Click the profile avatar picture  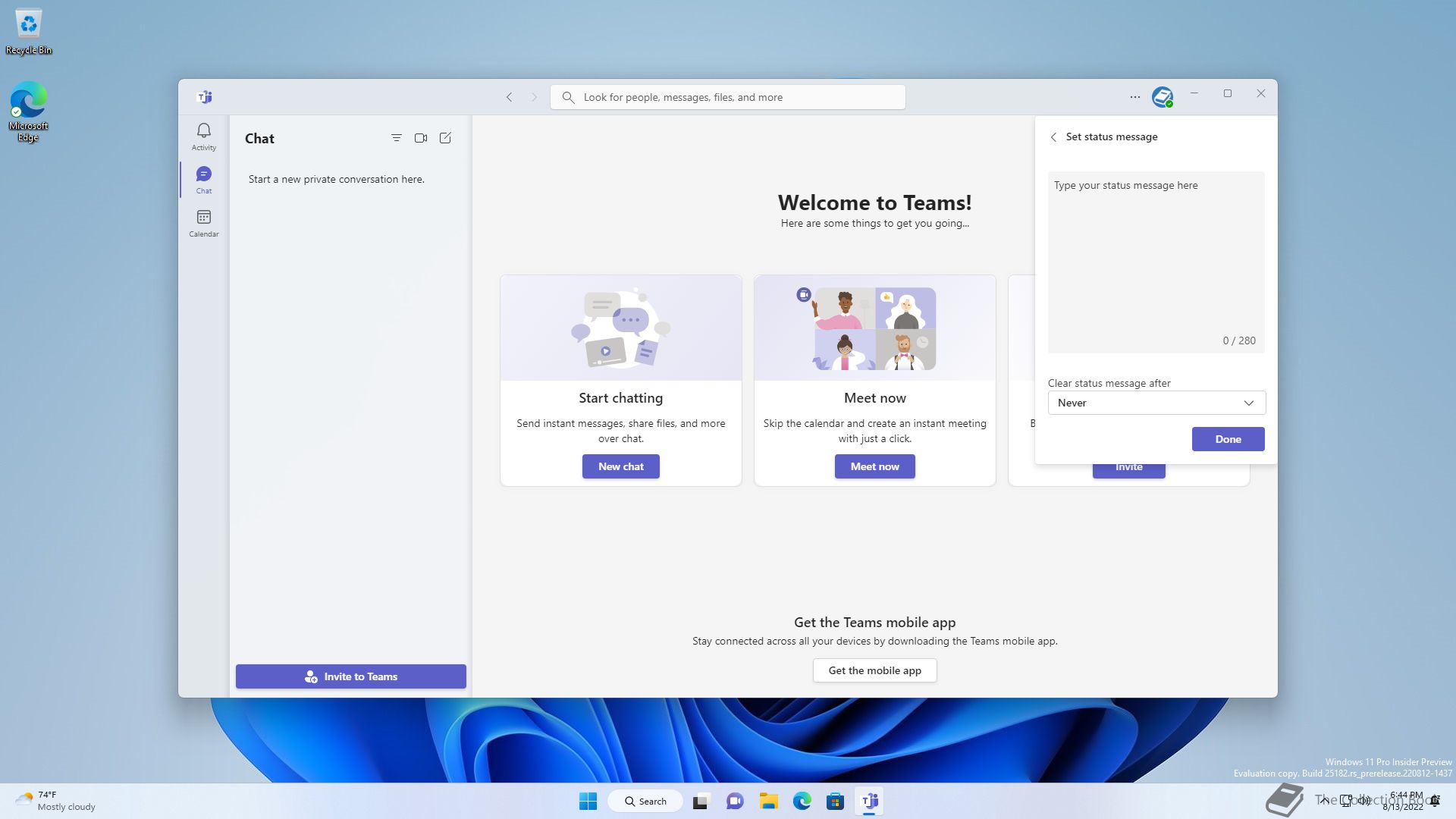[x=1162, y=97]
